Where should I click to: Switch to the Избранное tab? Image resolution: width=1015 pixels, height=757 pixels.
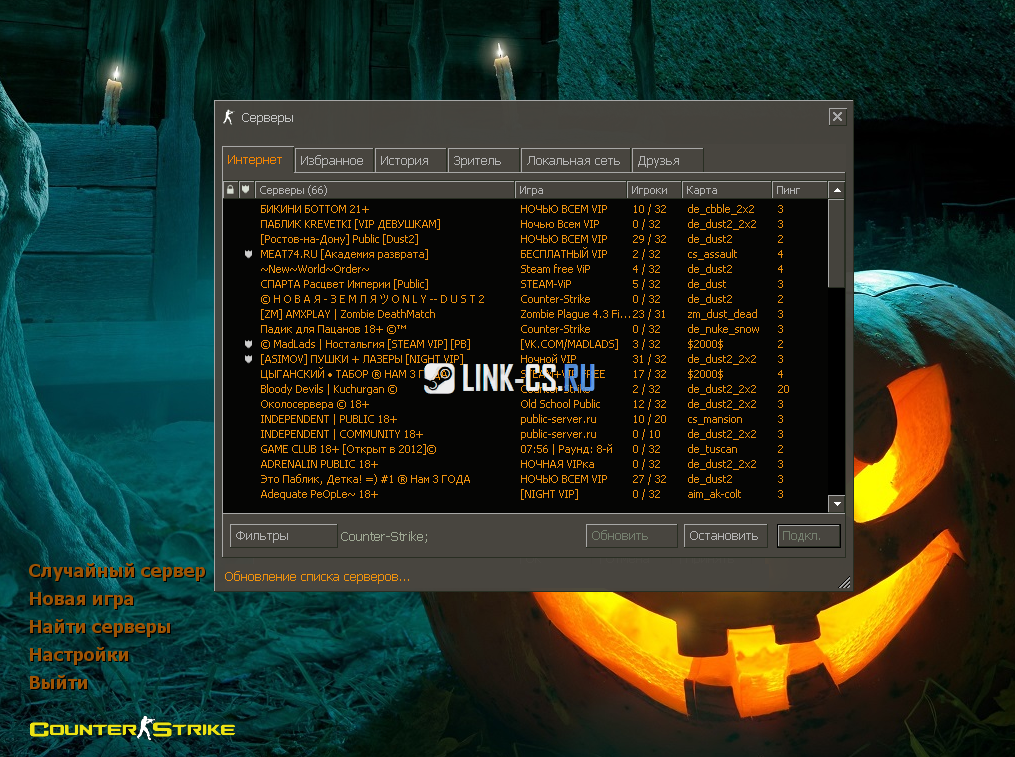point(333,160)
